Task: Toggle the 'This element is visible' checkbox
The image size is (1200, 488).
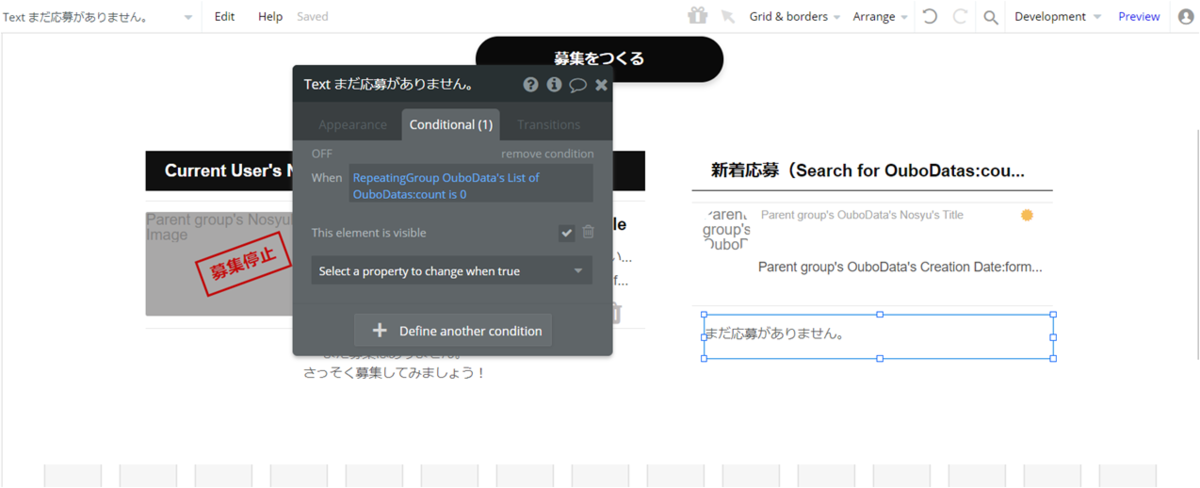Action: point(567,233)
